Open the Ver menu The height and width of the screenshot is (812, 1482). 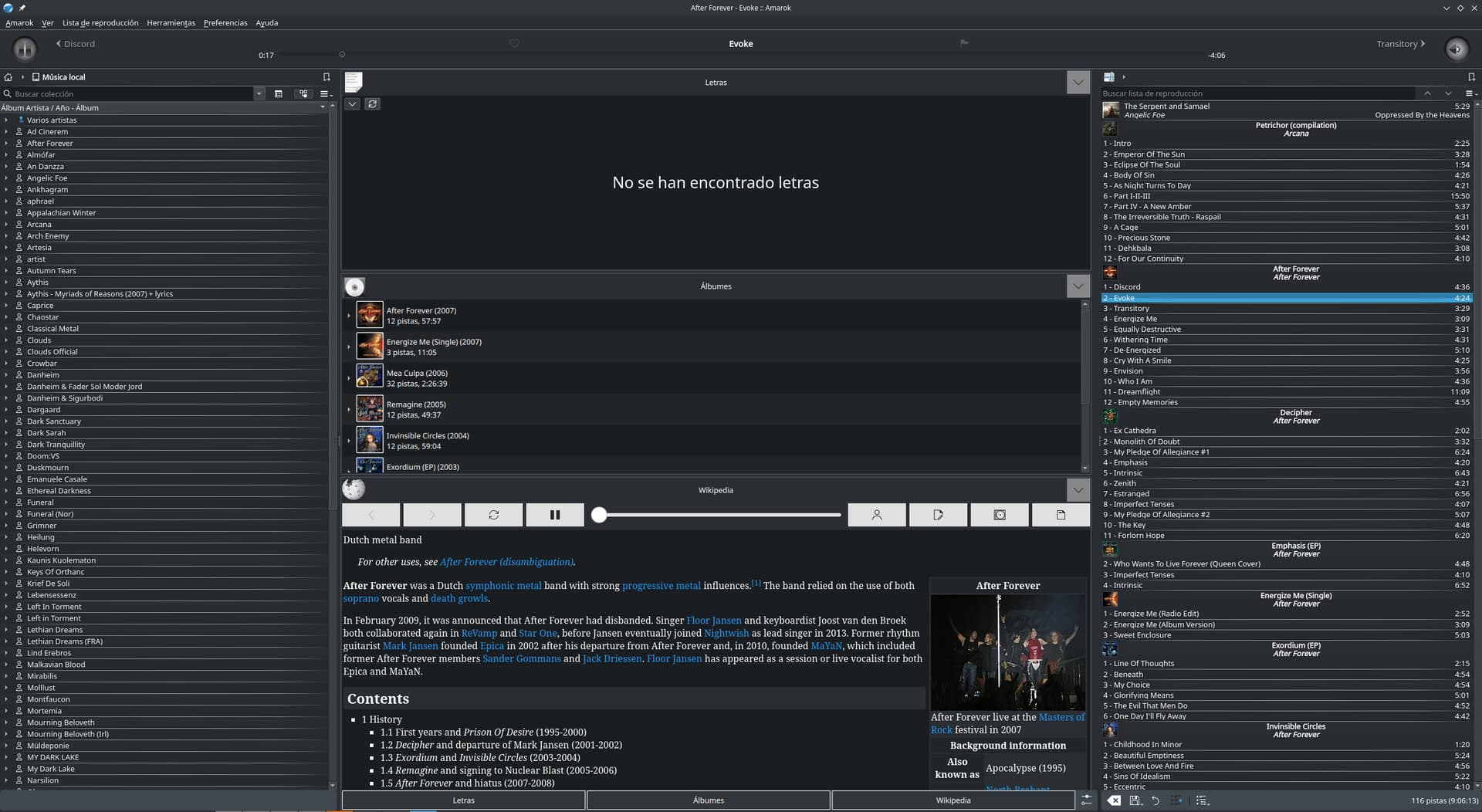point(48,23)
